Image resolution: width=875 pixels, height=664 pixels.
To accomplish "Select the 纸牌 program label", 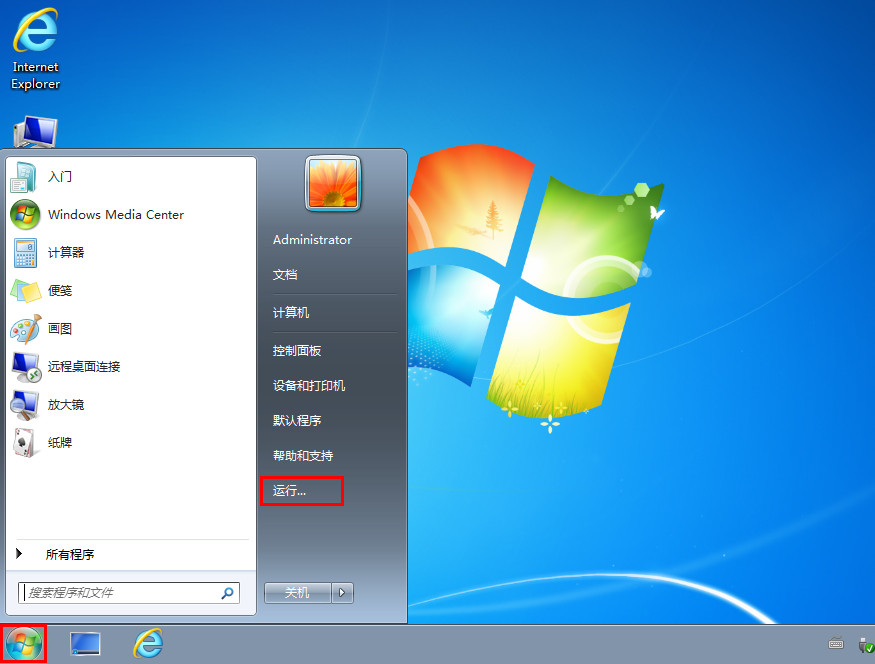I will (x=60, y=443).
